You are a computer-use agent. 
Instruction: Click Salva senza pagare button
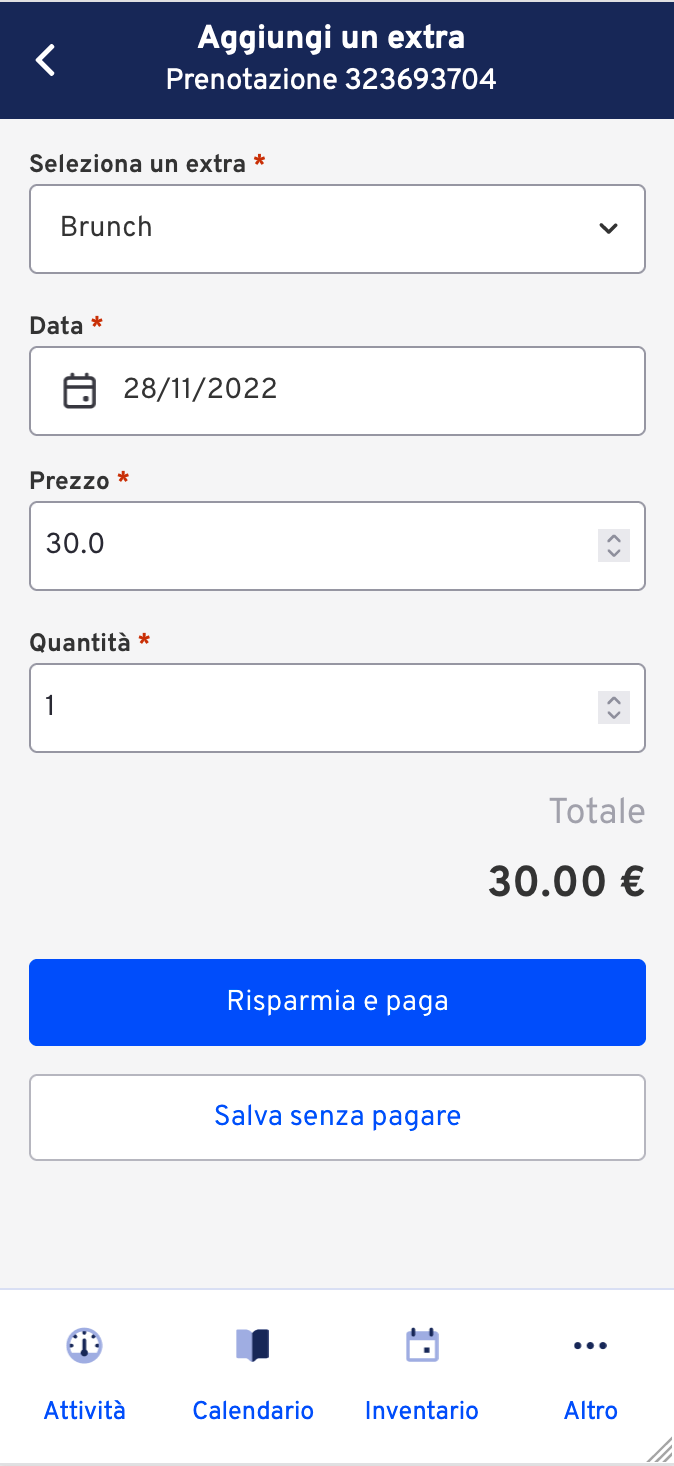[x=337, y=1117]
